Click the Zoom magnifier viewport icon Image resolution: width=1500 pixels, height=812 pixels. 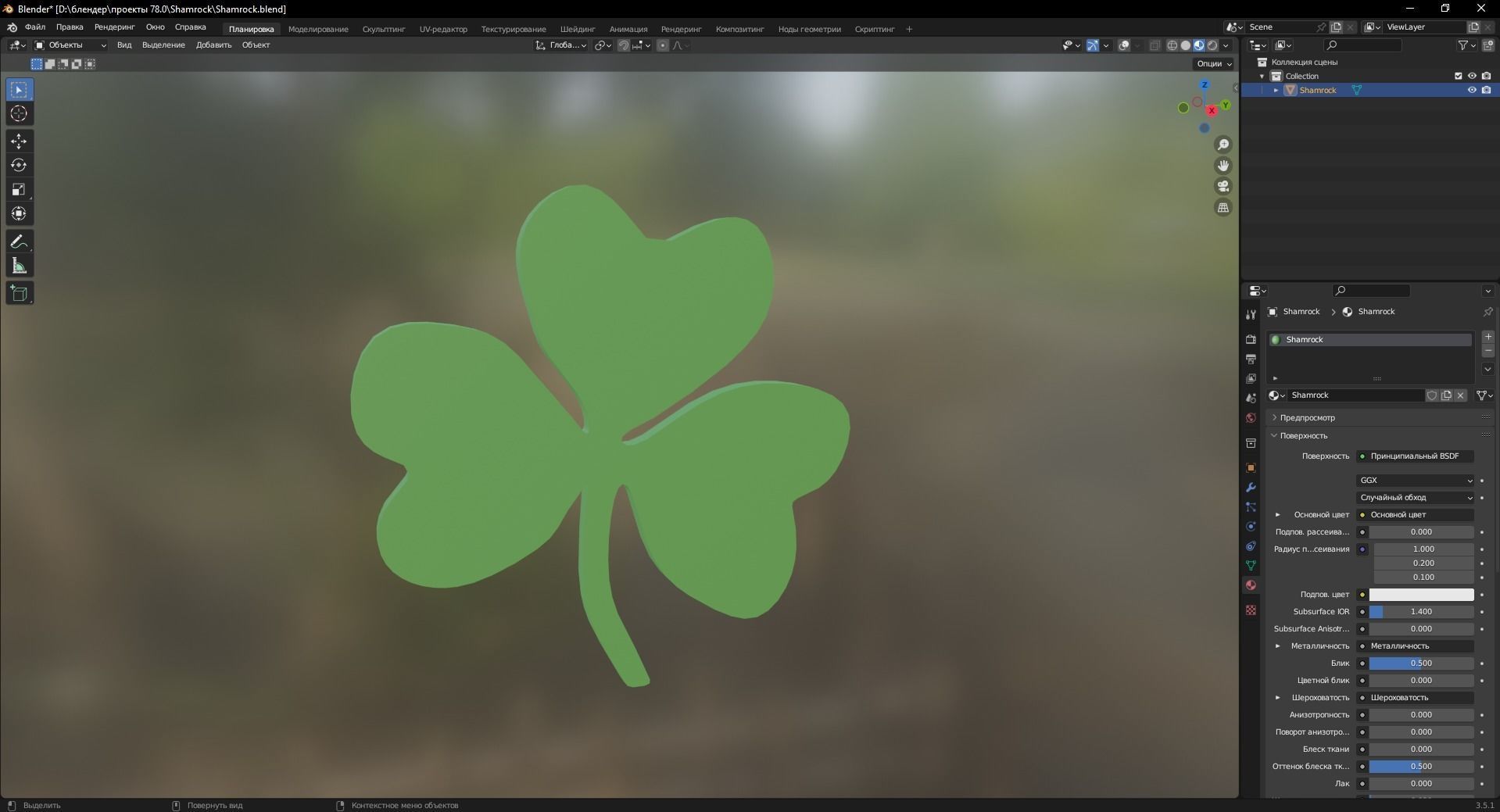[1223, 145]
